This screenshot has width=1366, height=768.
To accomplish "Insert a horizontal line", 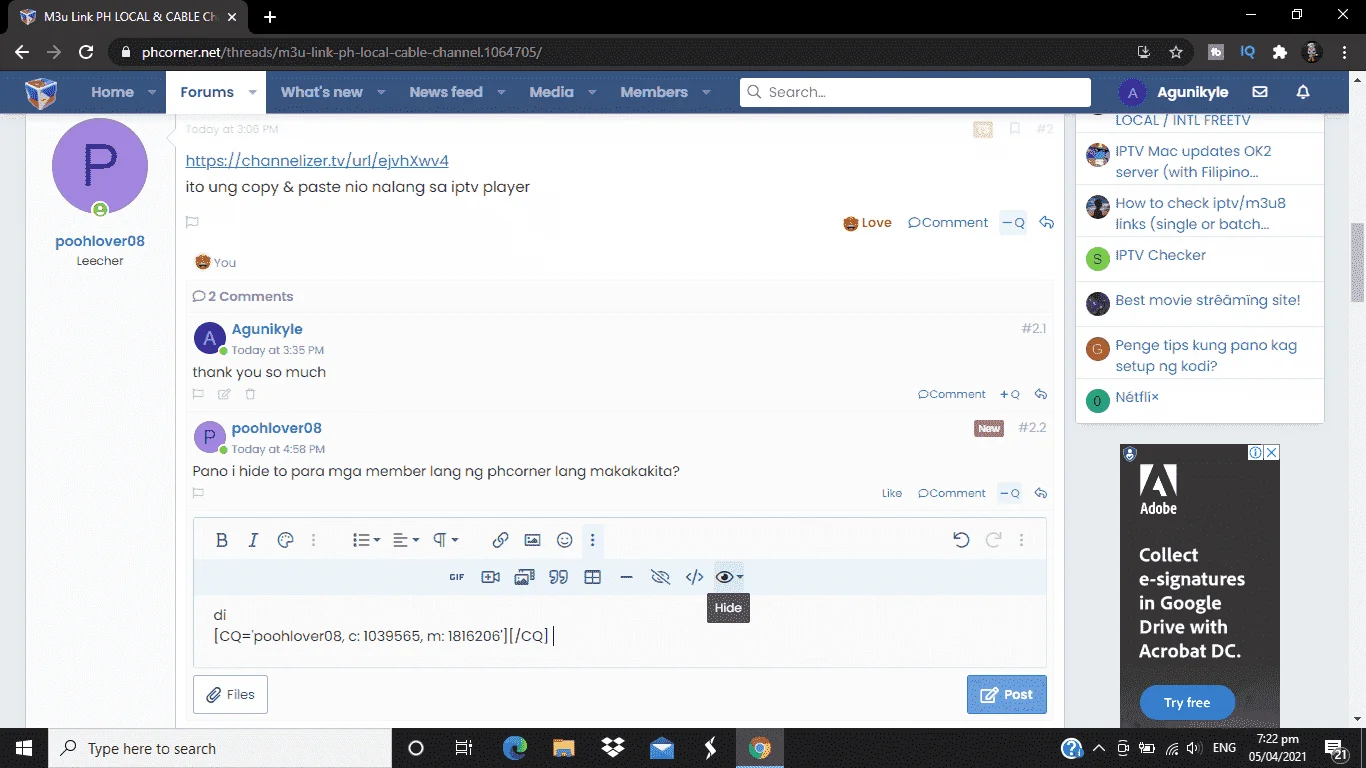I will point(626,577).
